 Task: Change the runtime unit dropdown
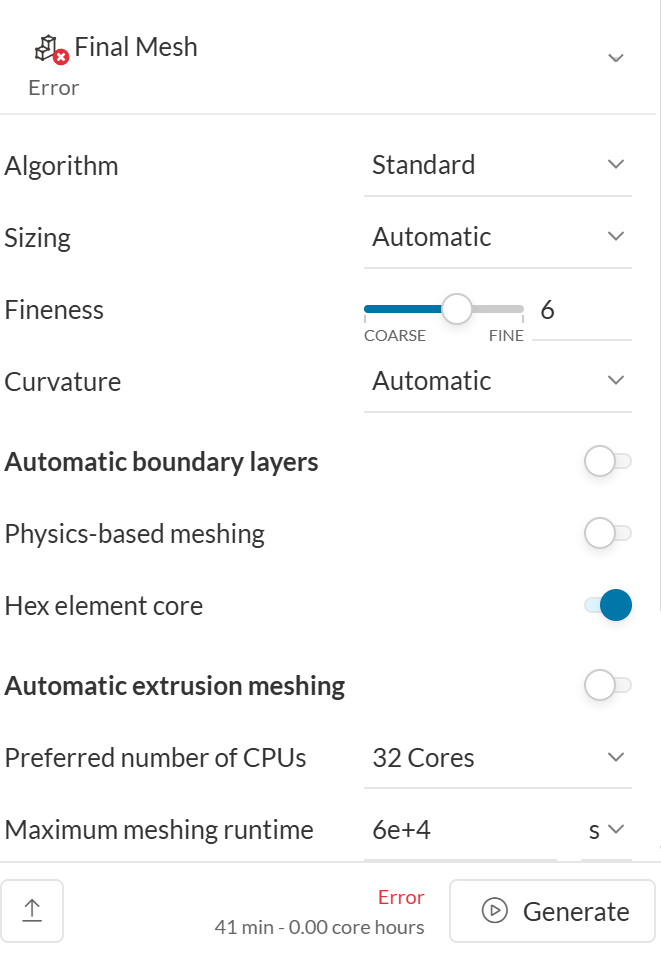point(606,830)
